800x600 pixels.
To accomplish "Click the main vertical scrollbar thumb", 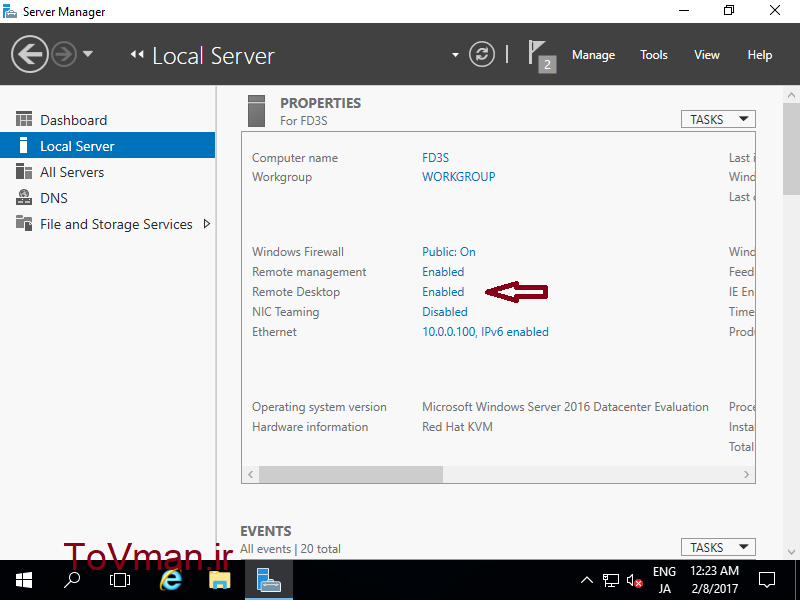I will coord(791,148).
